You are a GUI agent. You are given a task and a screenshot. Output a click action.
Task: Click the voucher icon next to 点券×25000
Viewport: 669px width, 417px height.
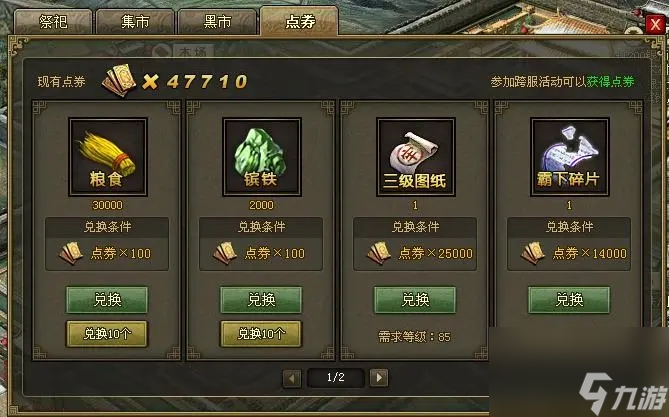click(x=379, y=253)
